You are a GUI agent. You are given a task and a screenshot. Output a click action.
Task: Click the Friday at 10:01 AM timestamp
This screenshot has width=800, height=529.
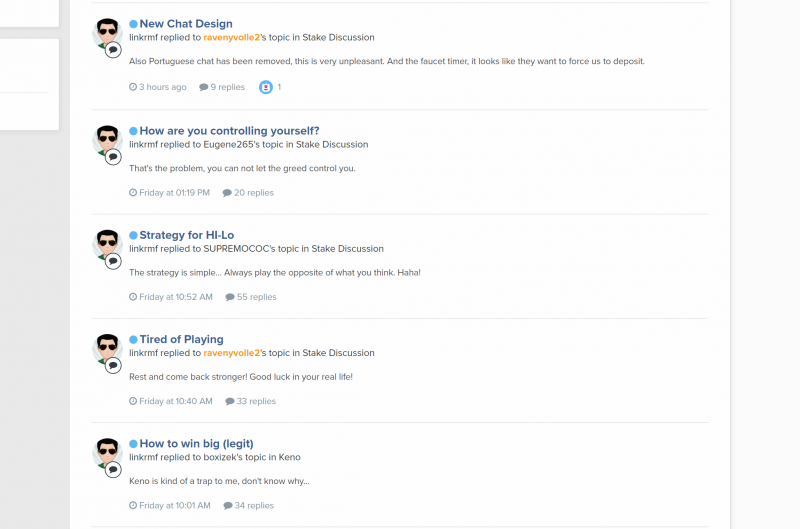click(175, 506)
